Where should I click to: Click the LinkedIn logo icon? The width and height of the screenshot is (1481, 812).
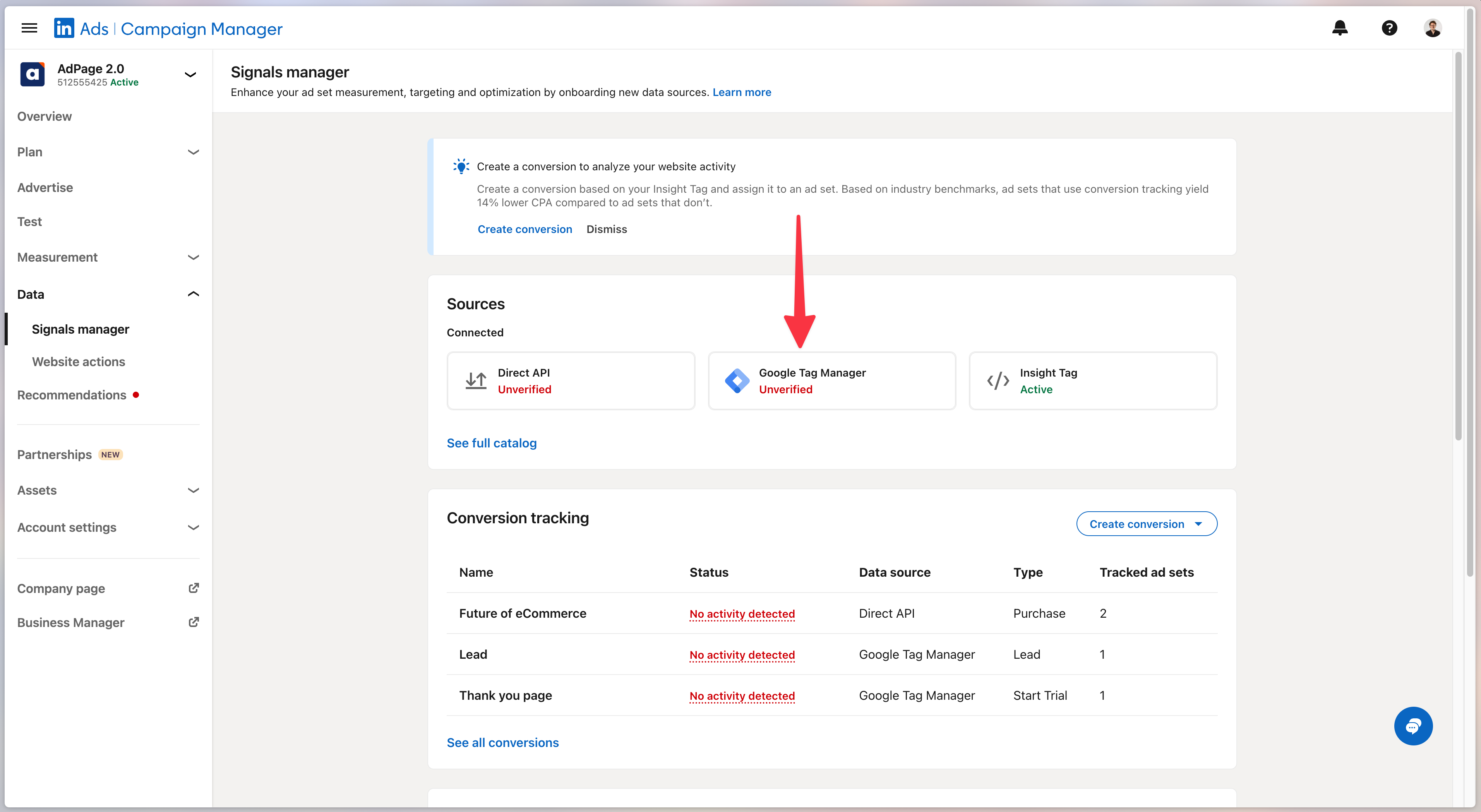tap(64, 28)
